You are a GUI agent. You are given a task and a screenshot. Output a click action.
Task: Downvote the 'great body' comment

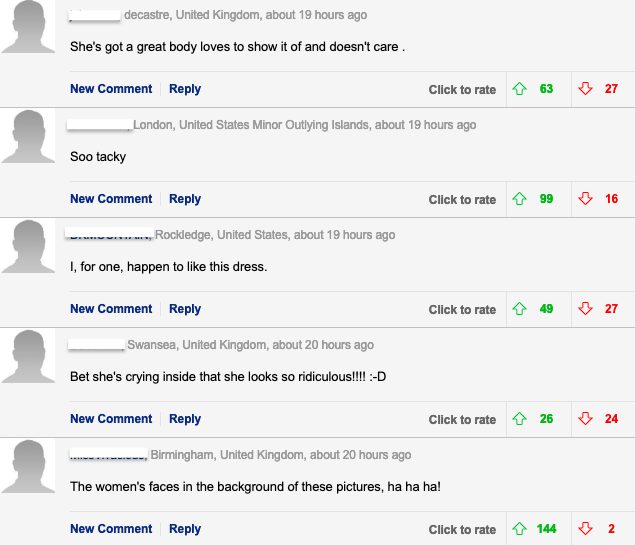(586, 89)
